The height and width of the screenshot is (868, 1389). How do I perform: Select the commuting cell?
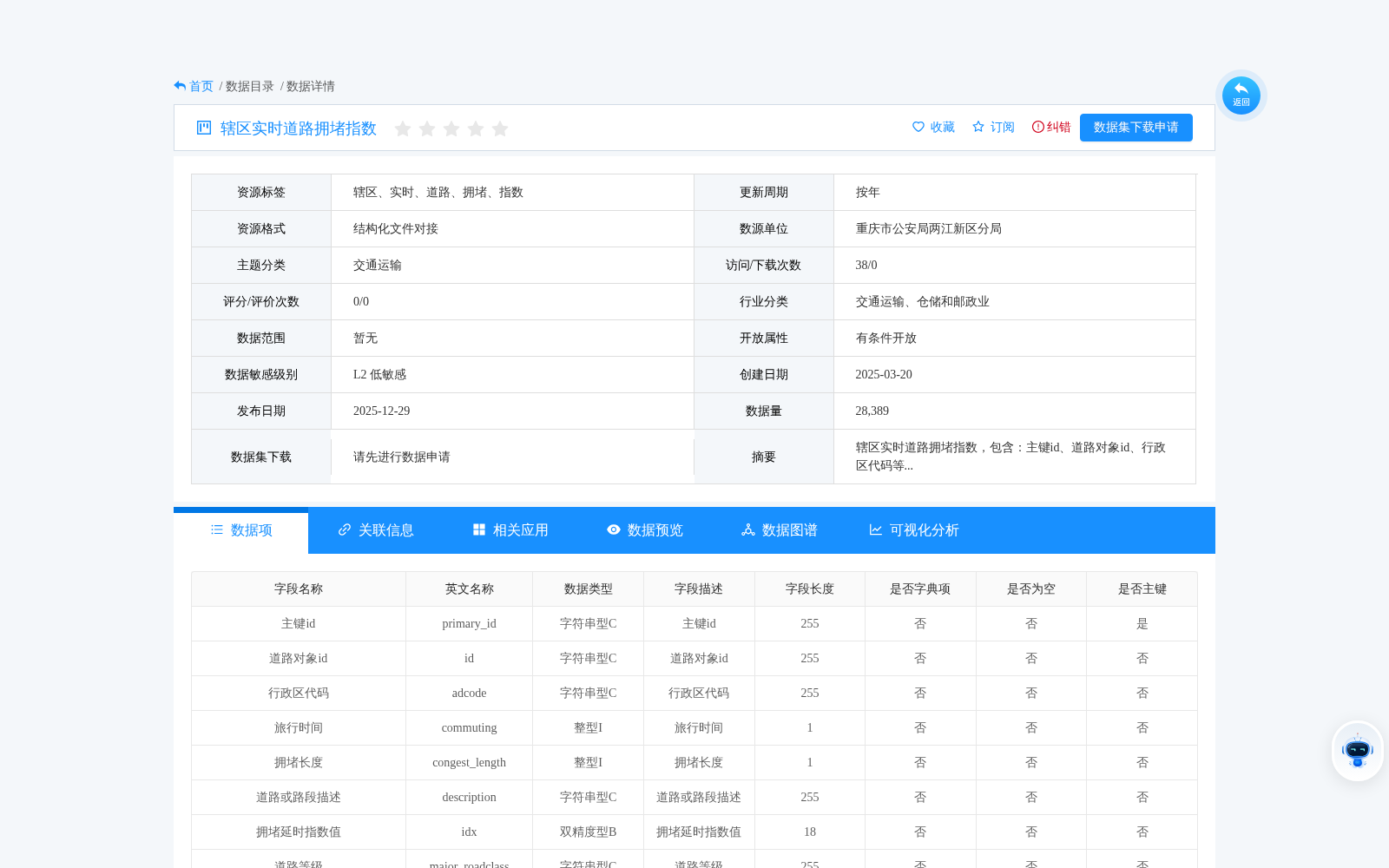470,728
